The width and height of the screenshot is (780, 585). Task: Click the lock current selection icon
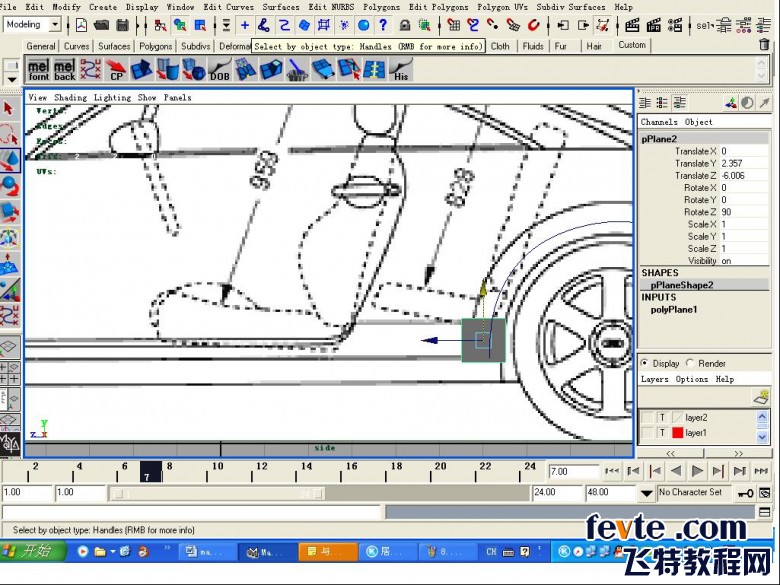point(405,25)
